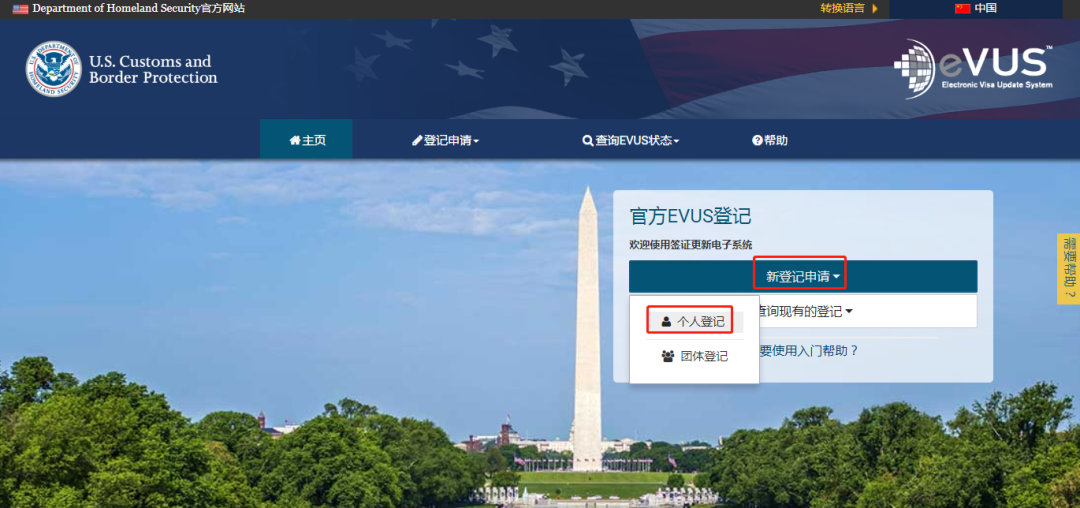
Task: Click U.S. Customs and Border Protection text
Action: 153,70
